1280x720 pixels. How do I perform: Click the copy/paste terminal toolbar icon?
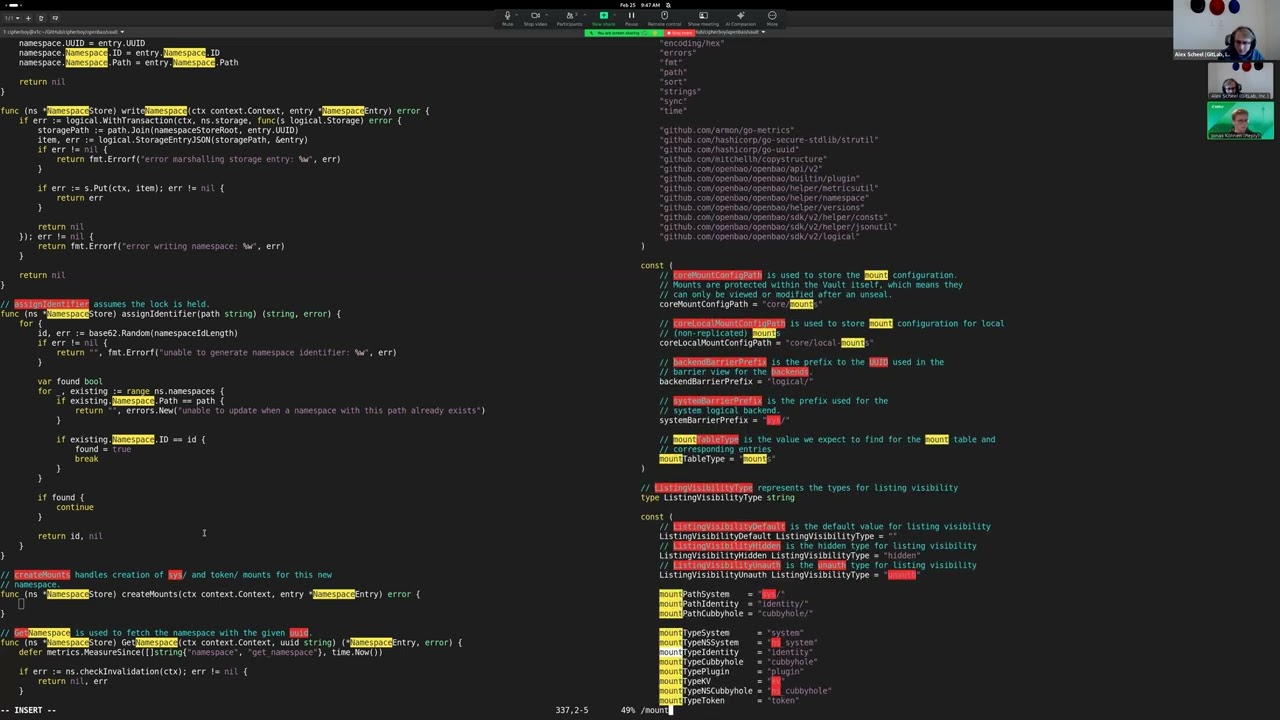click(41, 18)
